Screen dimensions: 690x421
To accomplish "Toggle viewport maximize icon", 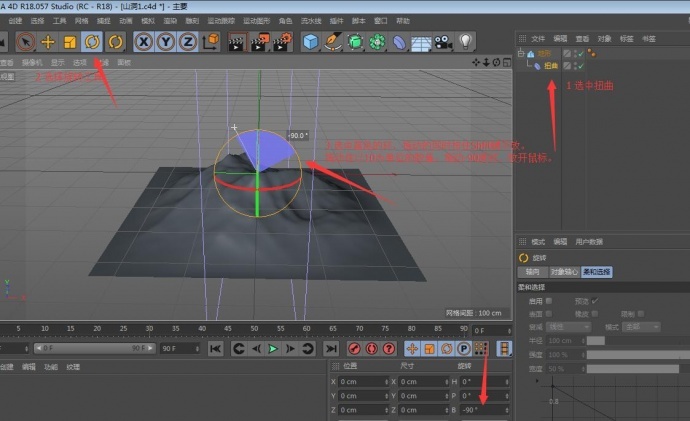I will click(507, 62).
